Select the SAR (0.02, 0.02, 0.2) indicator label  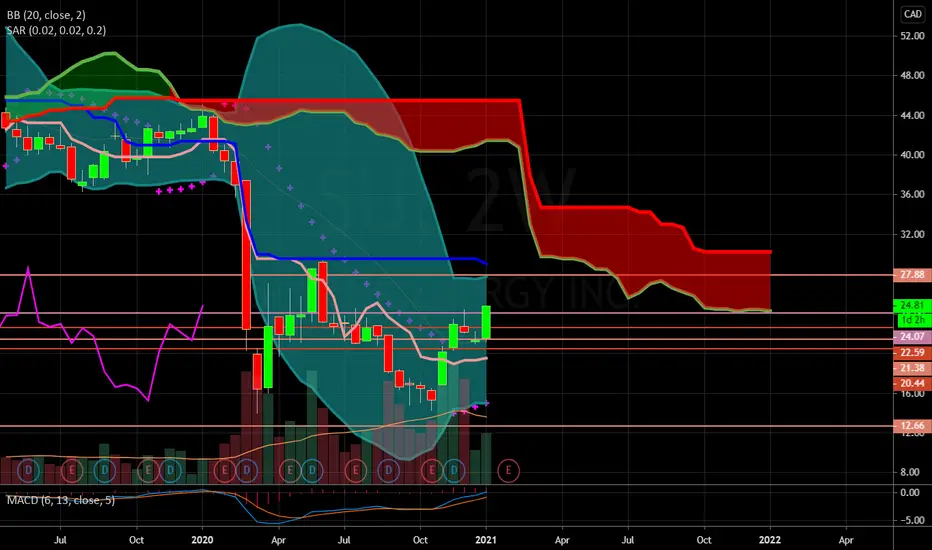pyautogui.click(x=56, y=30)
